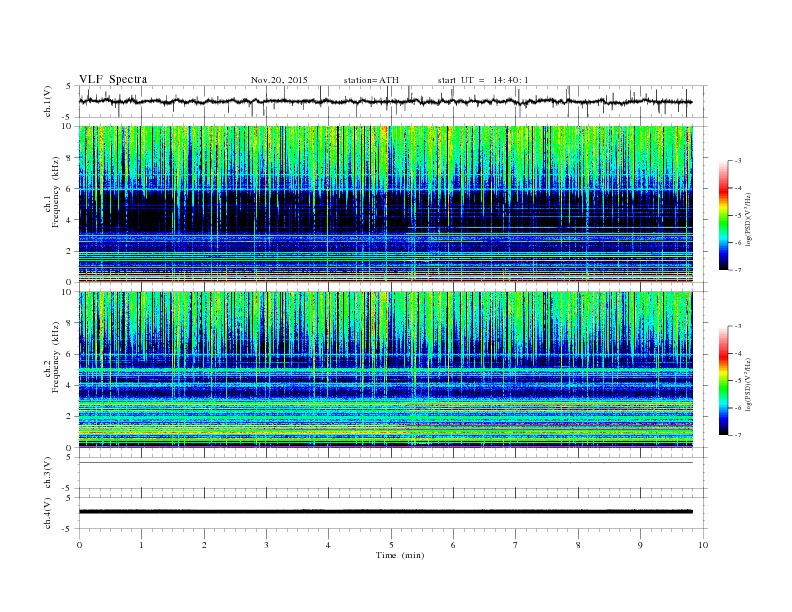Select the ch.2 color bar "log(PSD)(V²/Hz)" label

[748, 384]
